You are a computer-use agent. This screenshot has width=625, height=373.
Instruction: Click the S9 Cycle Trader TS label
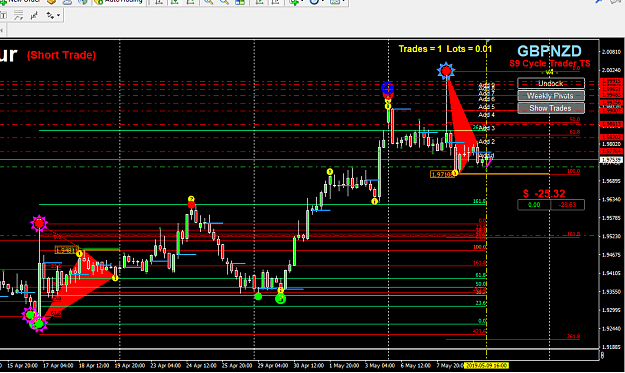[550, 63]
